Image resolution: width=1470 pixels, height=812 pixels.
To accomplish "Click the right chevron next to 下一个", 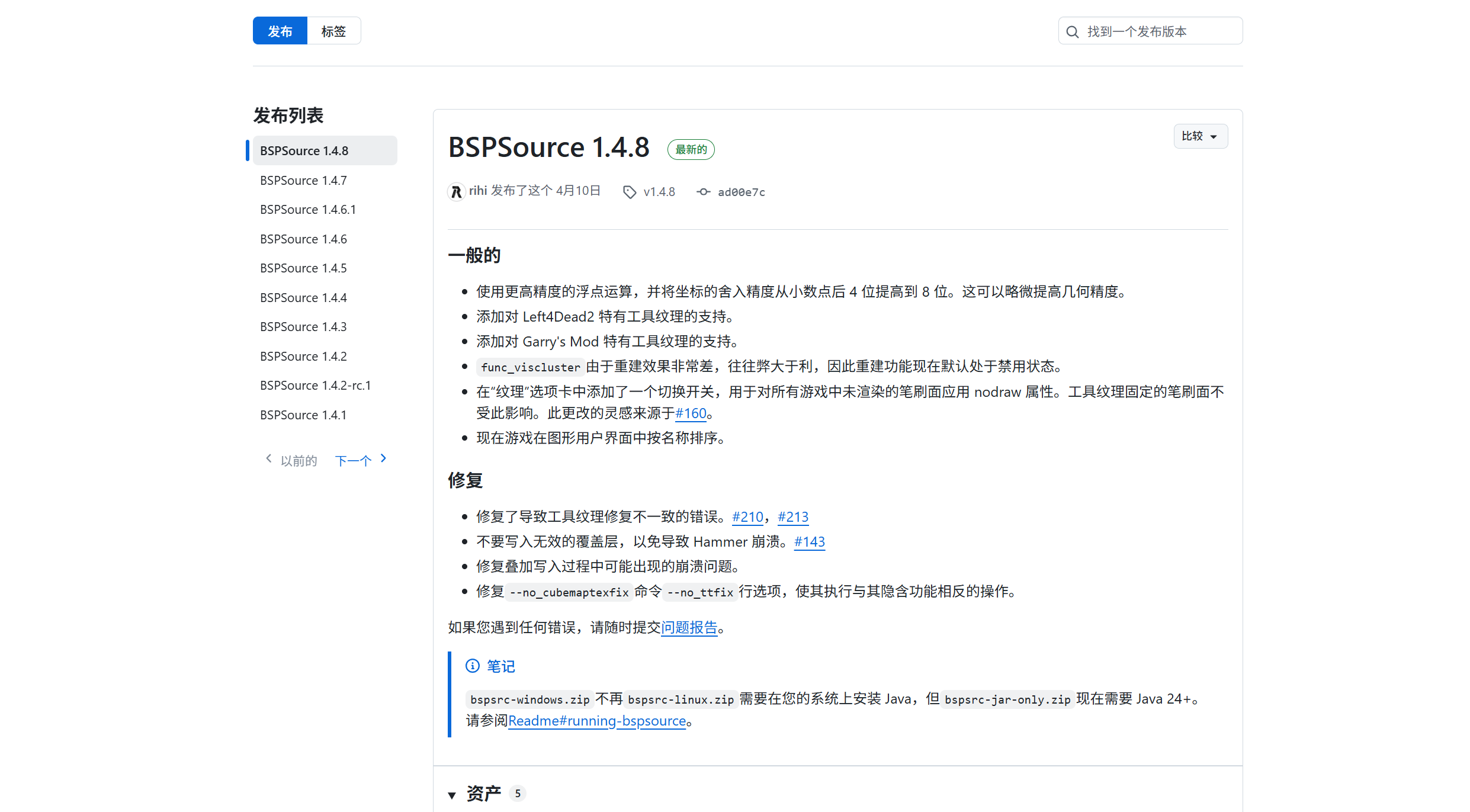I will [x=383, y=458].
